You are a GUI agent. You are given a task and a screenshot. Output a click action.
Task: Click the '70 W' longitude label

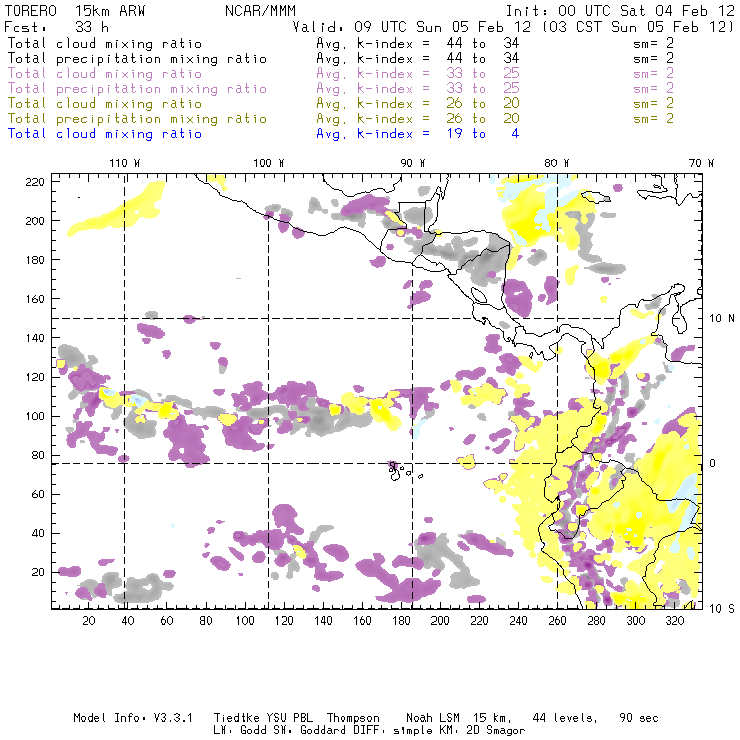click(701, 163)
